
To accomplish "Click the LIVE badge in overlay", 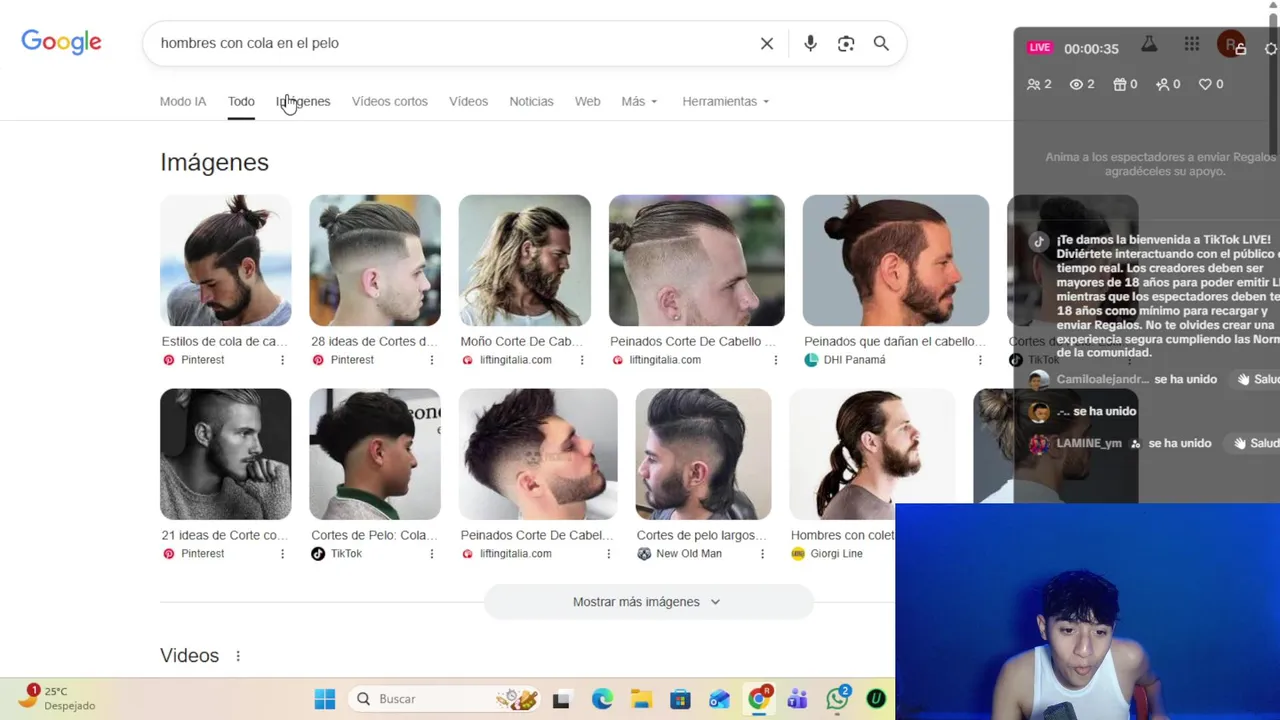I will point(1040,47).
